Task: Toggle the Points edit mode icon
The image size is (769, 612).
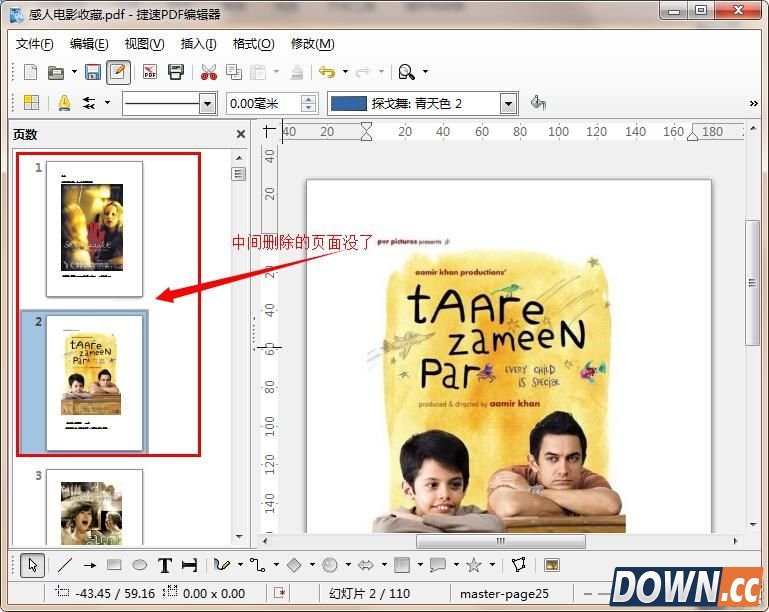Action: [518, 565]
